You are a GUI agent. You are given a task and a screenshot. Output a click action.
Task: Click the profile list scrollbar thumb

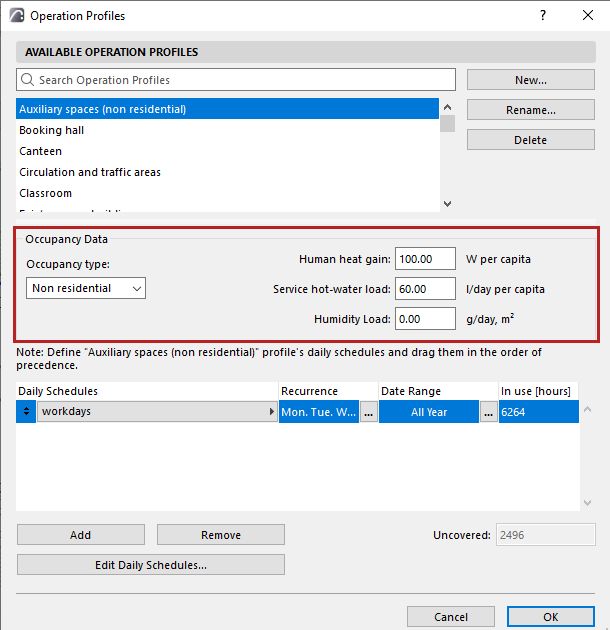tap(447, 123)
